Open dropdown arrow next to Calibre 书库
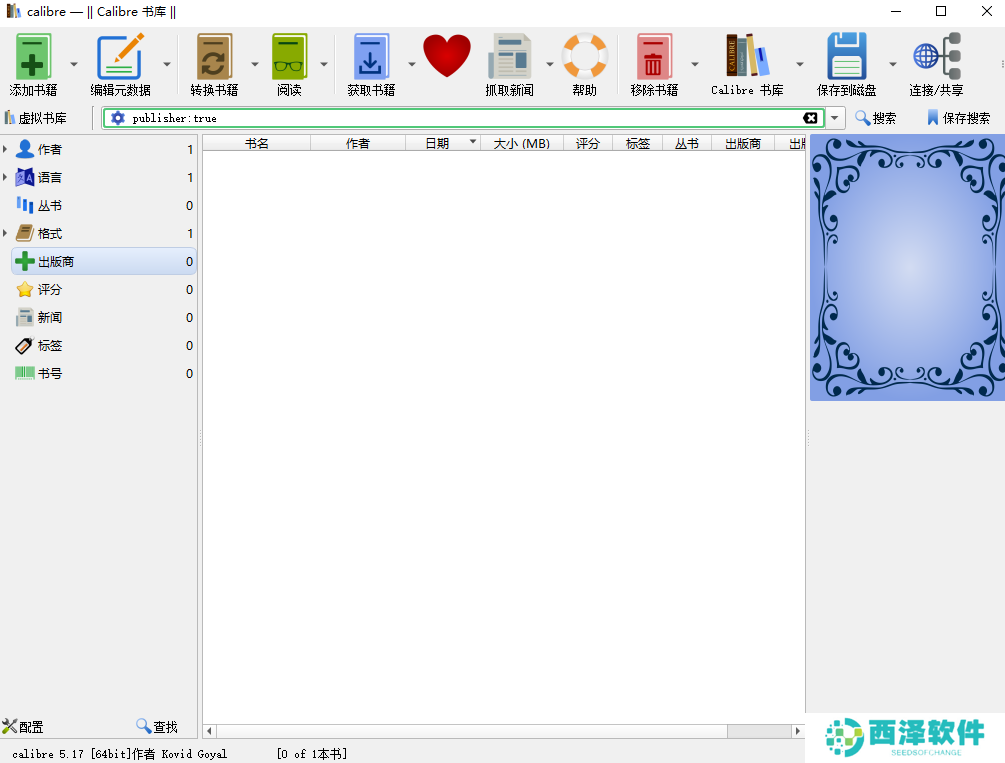1005x763 pixels. [x=799, y=64]
